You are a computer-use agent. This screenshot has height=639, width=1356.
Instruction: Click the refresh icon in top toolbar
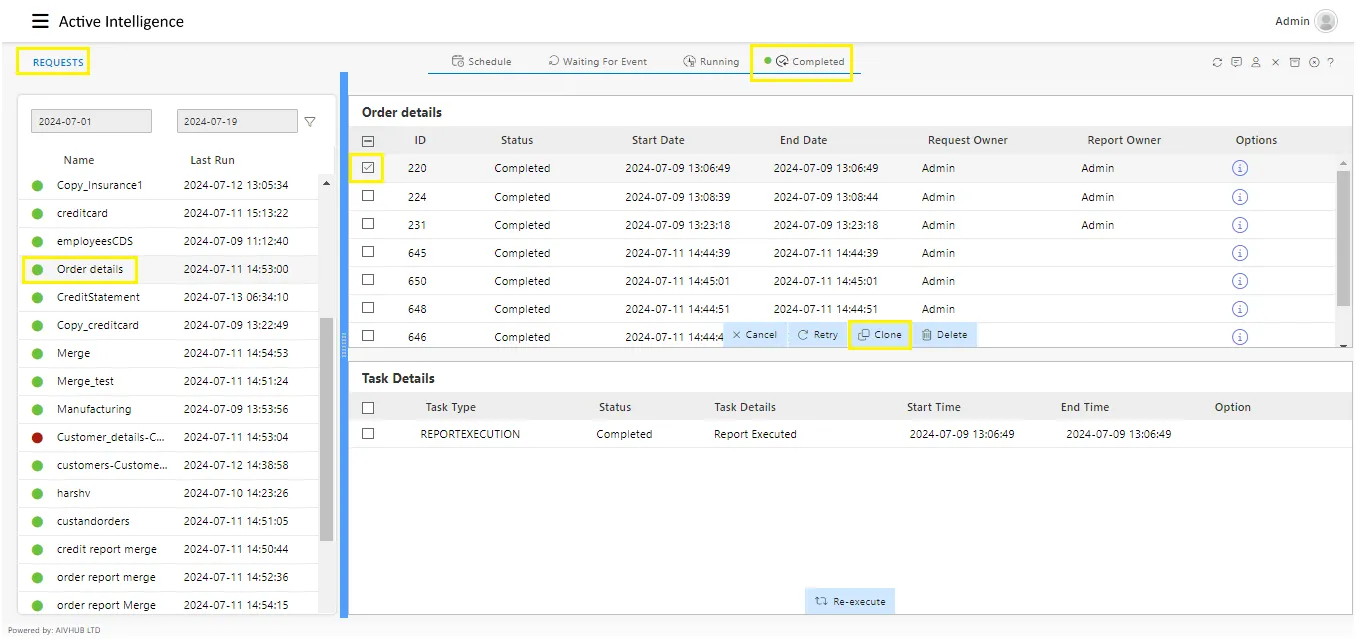(x=1217, y=62)
